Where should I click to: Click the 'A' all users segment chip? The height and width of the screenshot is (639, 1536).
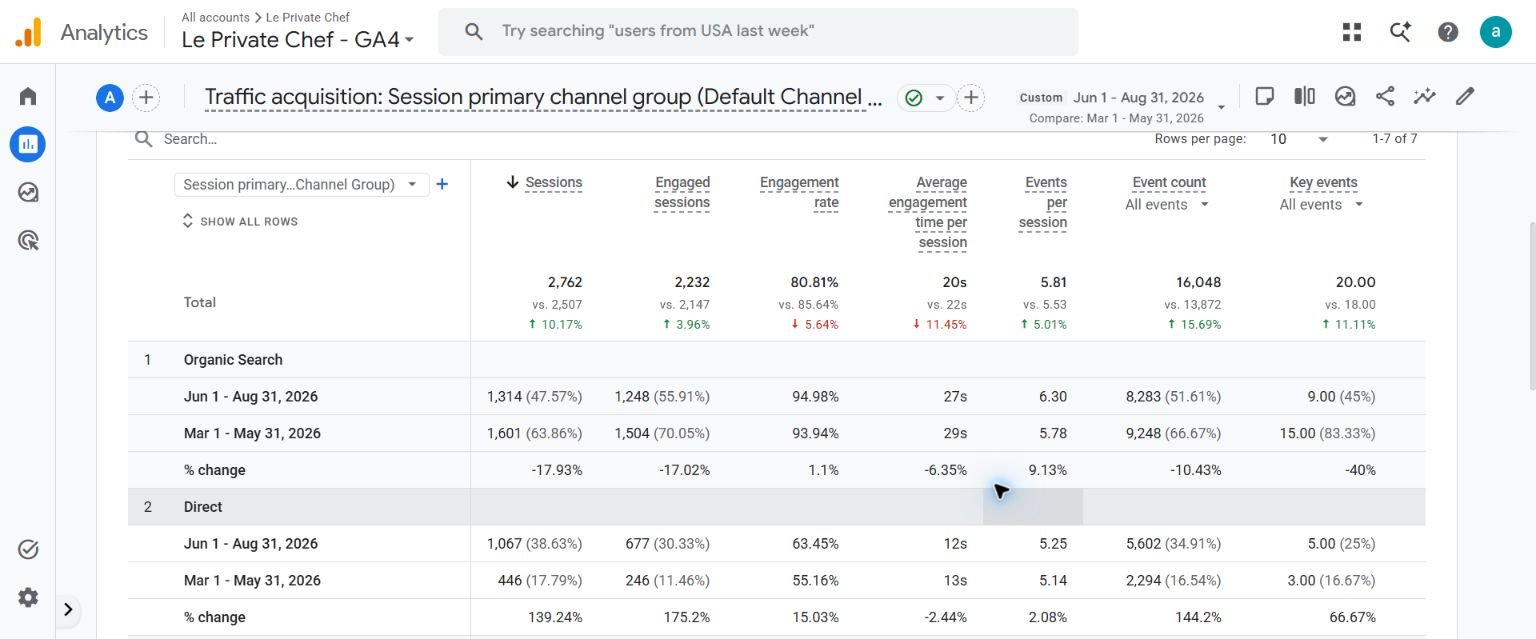pyautogui.click(x=109, y=97)
